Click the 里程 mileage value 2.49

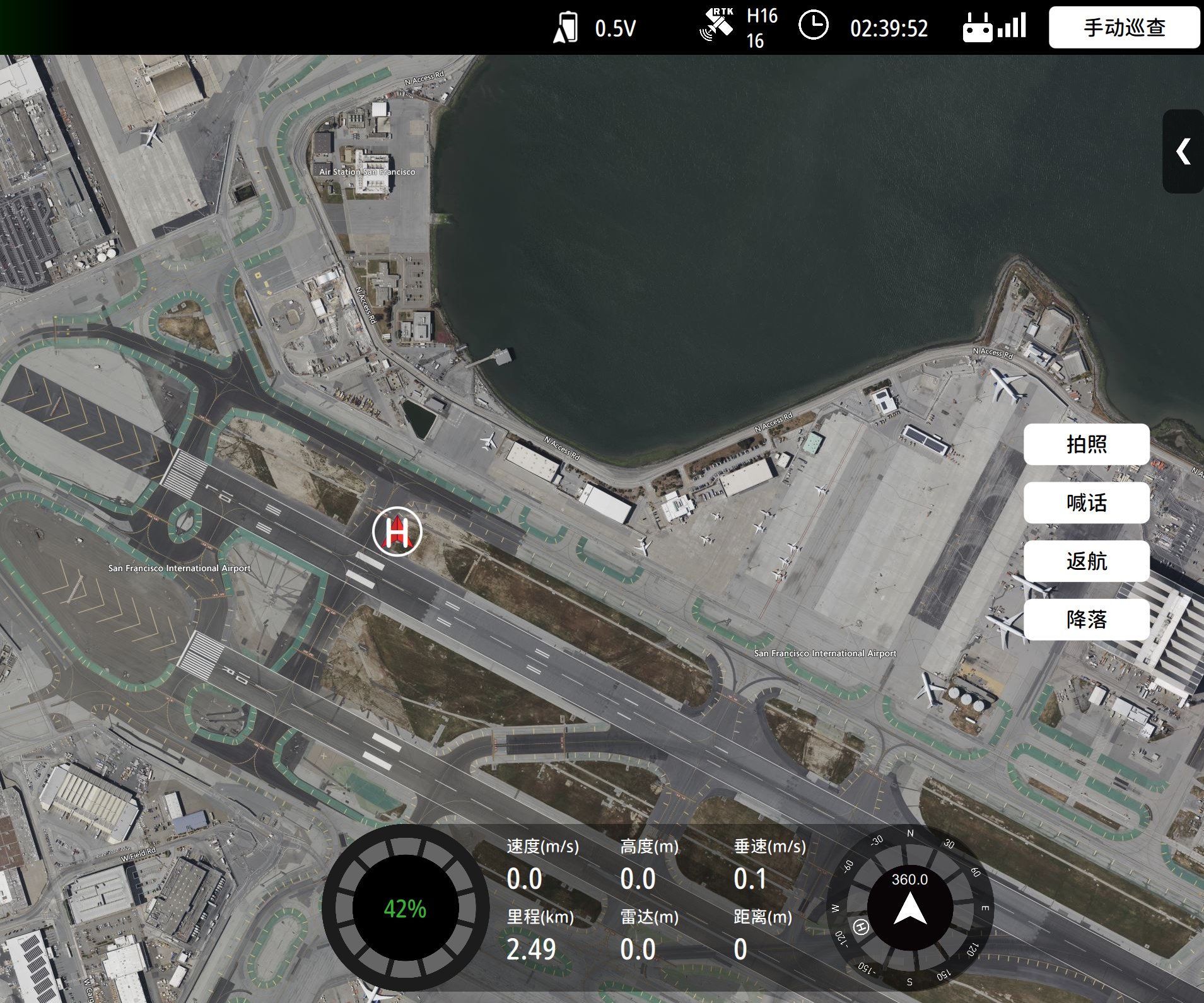tap(531, 949)
